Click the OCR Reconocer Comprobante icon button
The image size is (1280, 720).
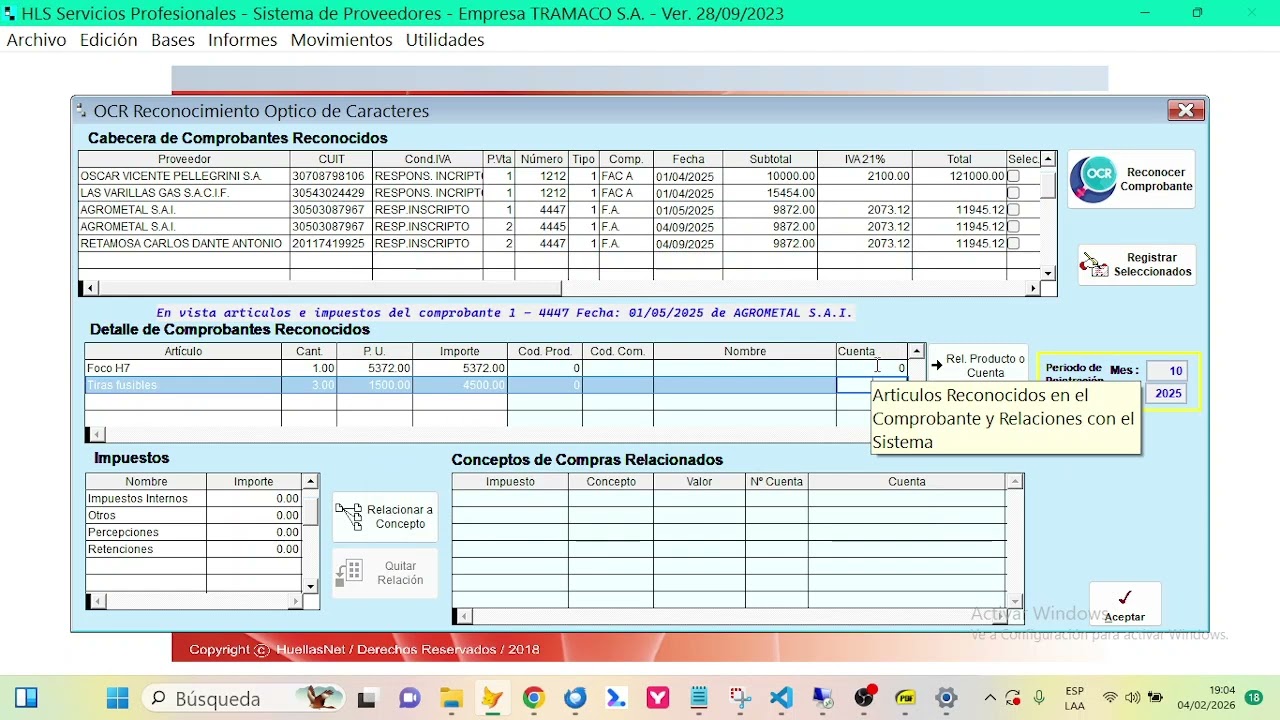tap(1131, 180)
